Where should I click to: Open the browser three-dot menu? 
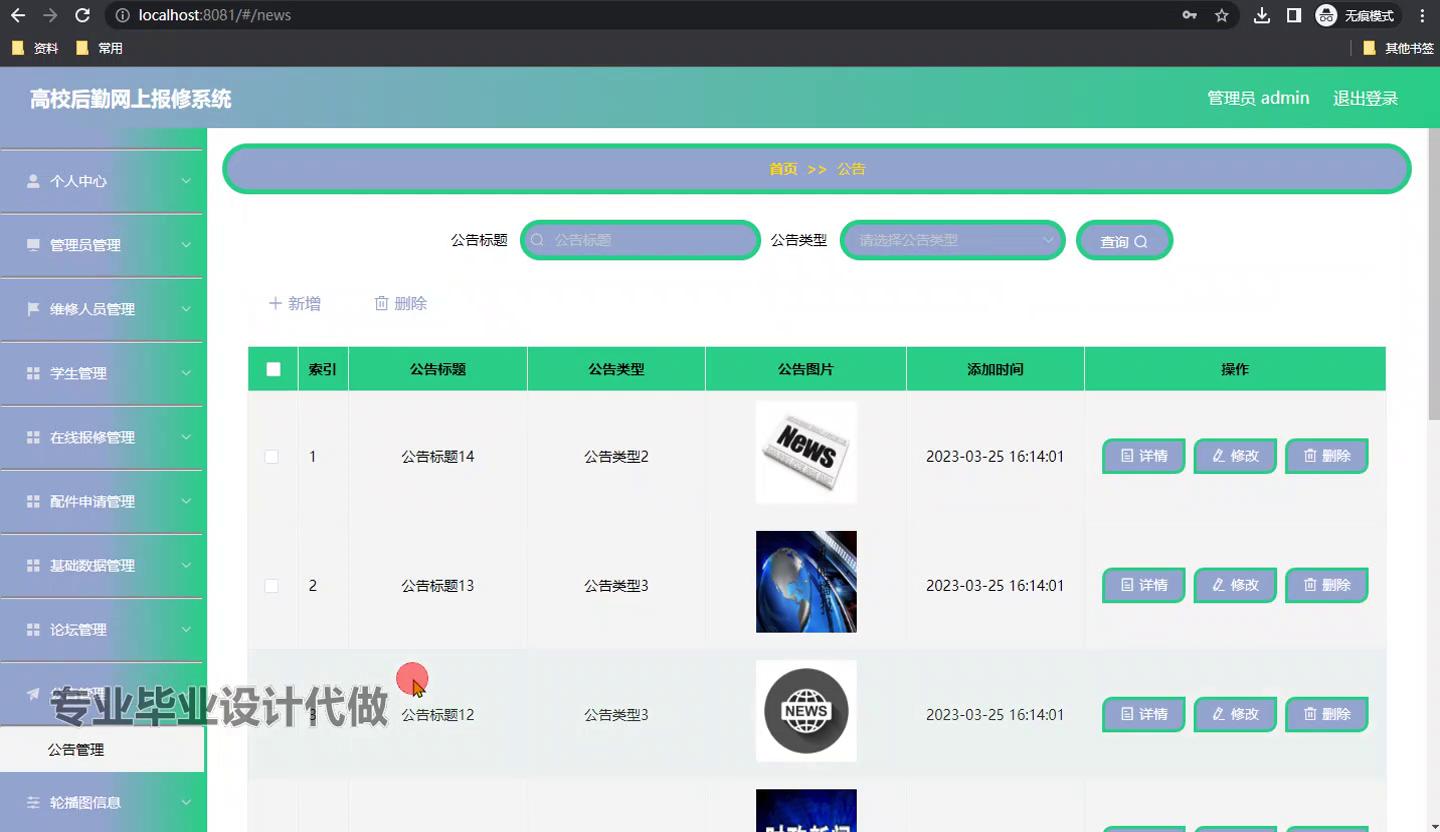[1422, 15]
